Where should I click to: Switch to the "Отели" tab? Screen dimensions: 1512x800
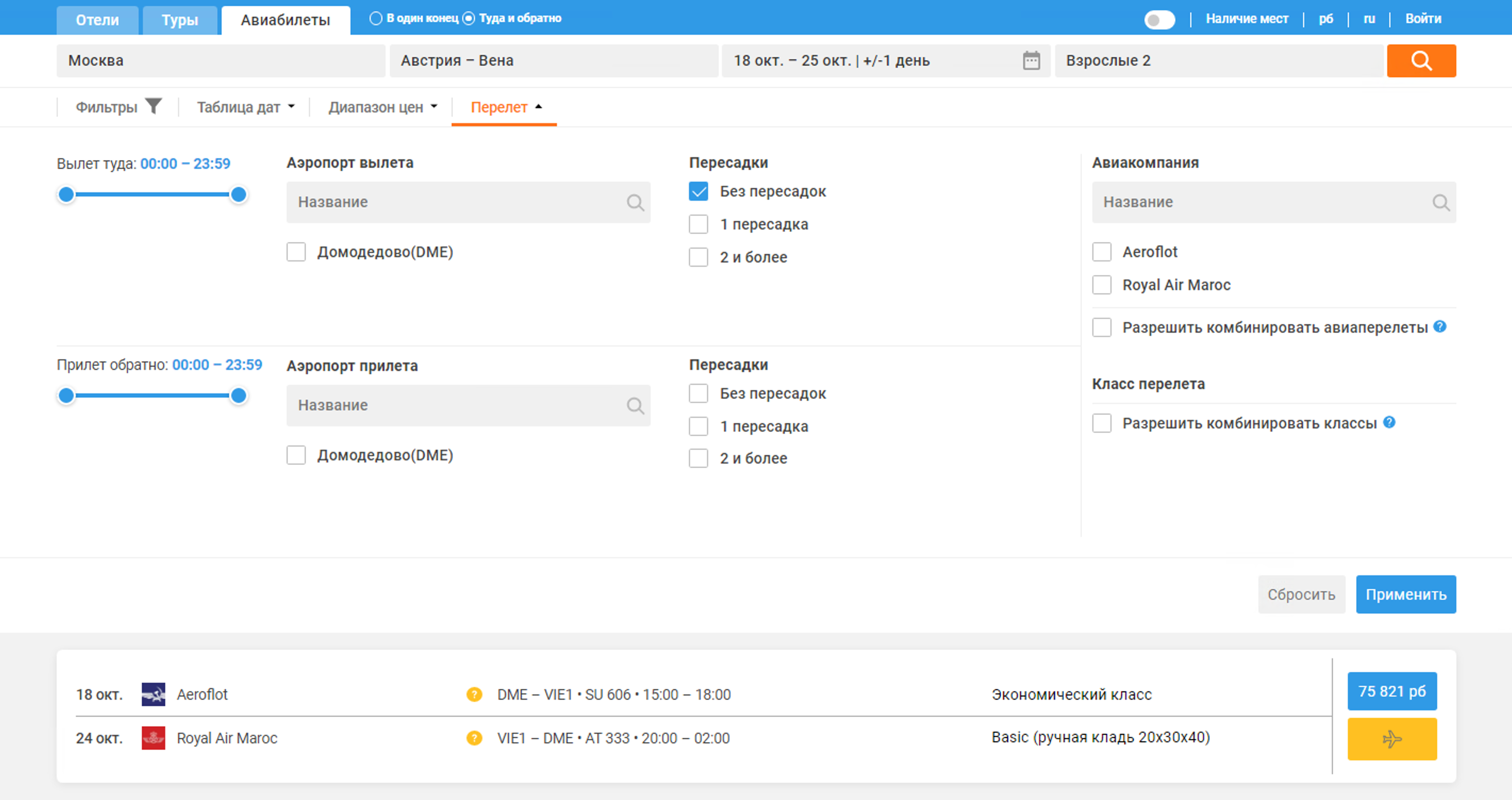tap(97, 20)
